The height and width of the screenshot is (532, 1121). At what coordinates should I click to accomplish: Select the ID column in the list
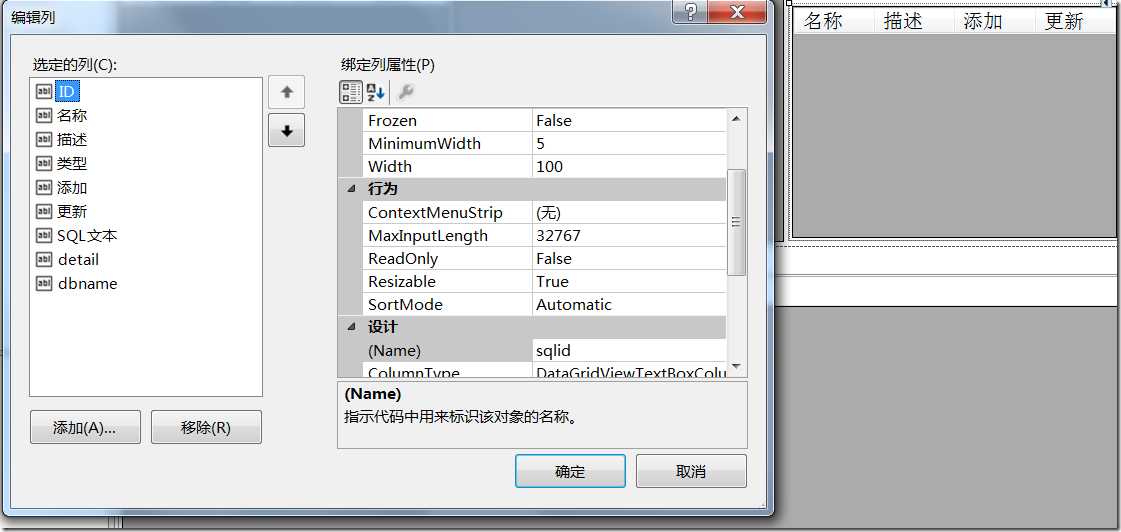pyautogui.click(x=67, y=92)
